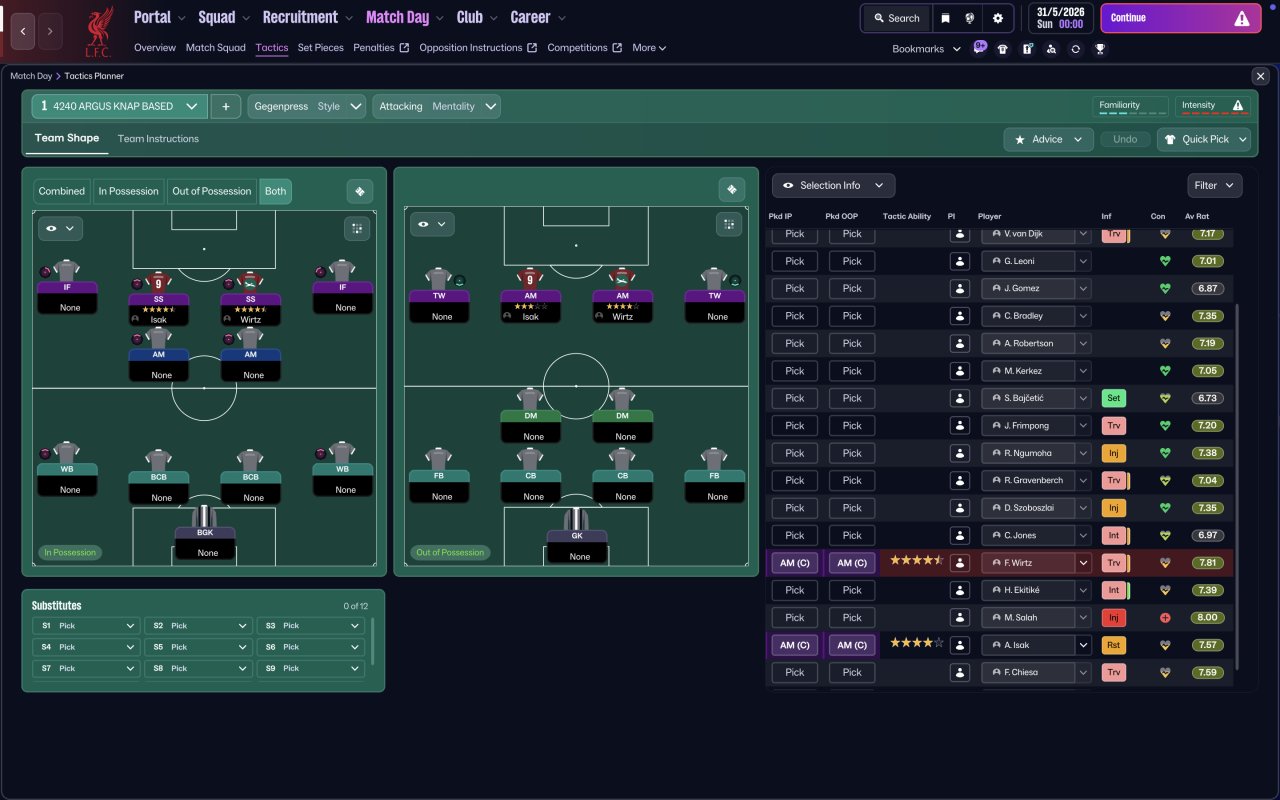Viewport: 1280px width, 800px height.
Task: Expand the Selection Info dropdown
Action: click(x=833, y=185)
